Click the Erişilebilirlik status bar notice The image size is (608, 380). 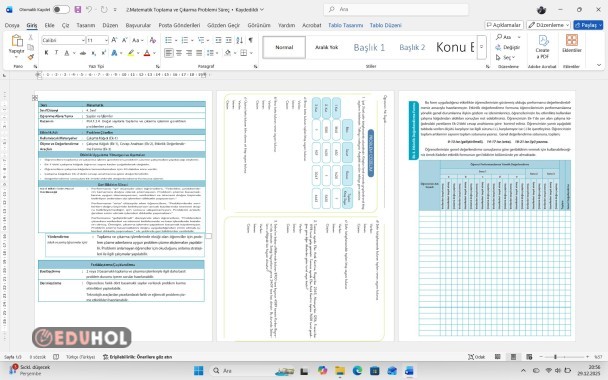[137, 357]
